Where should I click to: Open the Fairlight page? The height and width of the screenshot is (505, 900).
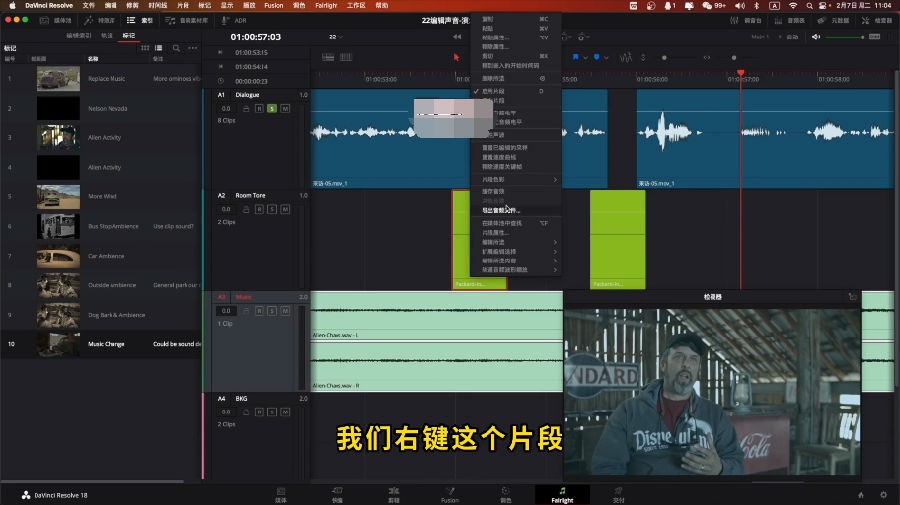coord(562,495)
